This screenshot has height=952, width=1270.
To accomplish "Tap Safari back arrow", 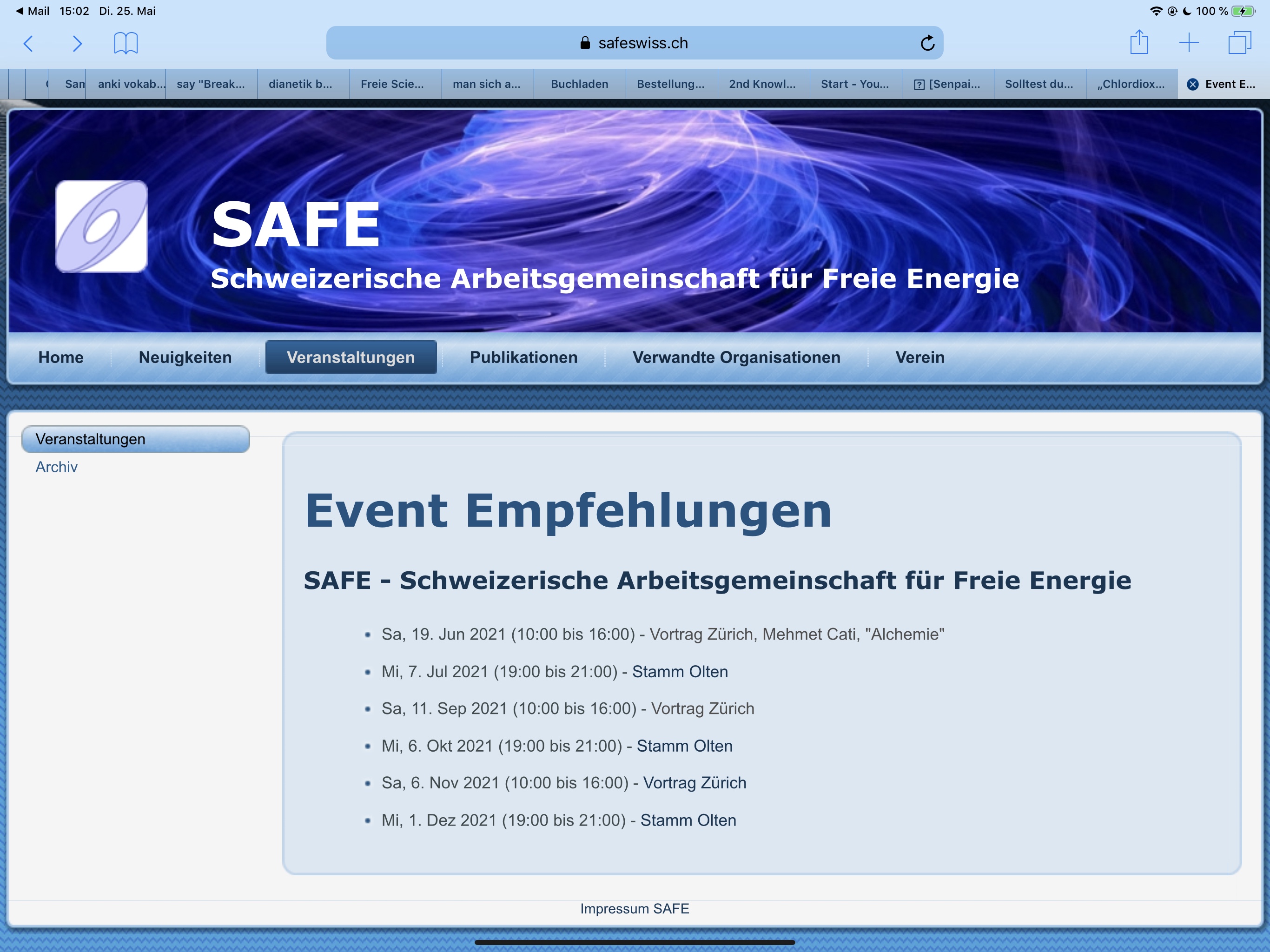I will [x=28, y=43].
